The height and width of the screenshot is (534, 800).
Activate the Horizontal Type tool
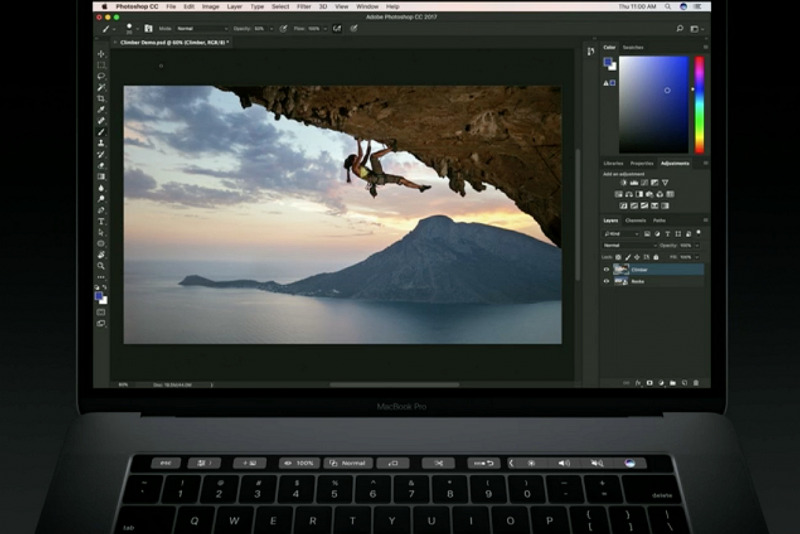coord(101,221)
